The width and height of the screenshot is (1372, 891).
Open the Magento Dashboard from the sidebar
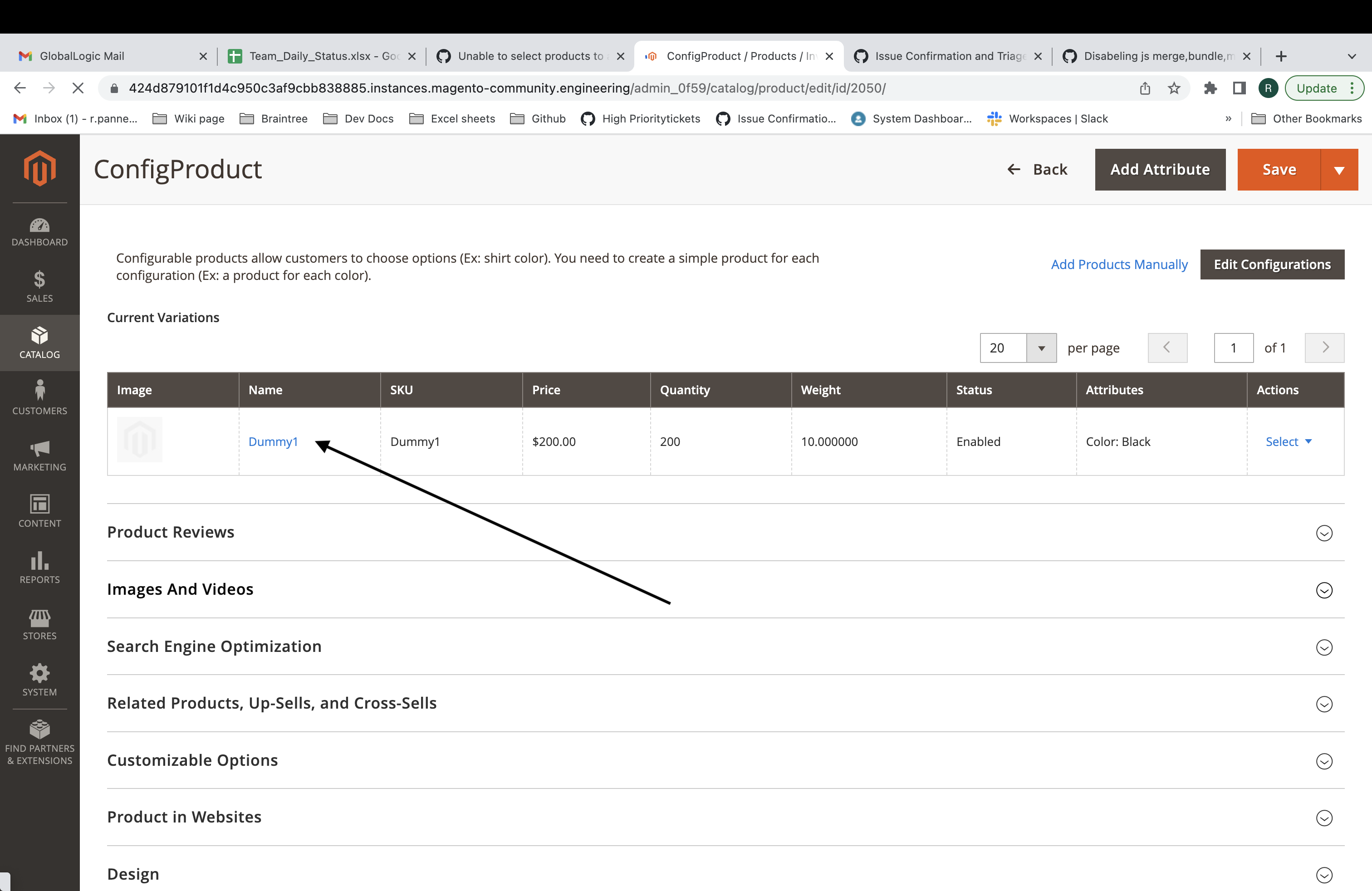39,230
